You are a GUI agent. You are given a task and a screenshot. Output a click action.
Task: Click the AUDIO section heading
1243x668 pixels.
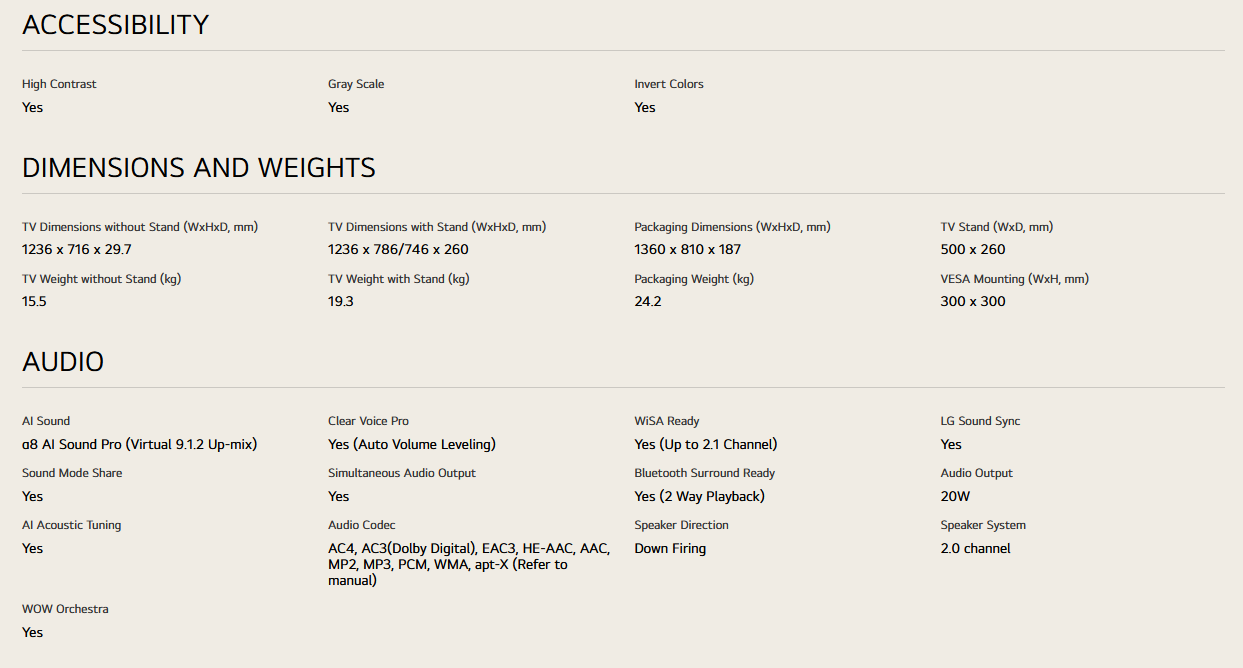(63, 362)
